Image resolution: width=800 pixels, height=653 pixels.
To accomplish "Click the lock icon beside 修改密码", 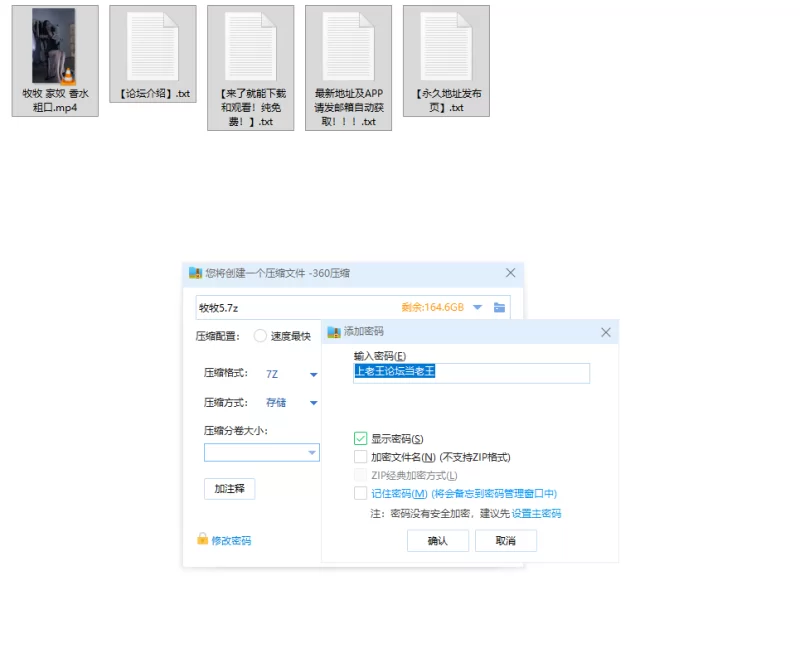I will tap(203, 539).
